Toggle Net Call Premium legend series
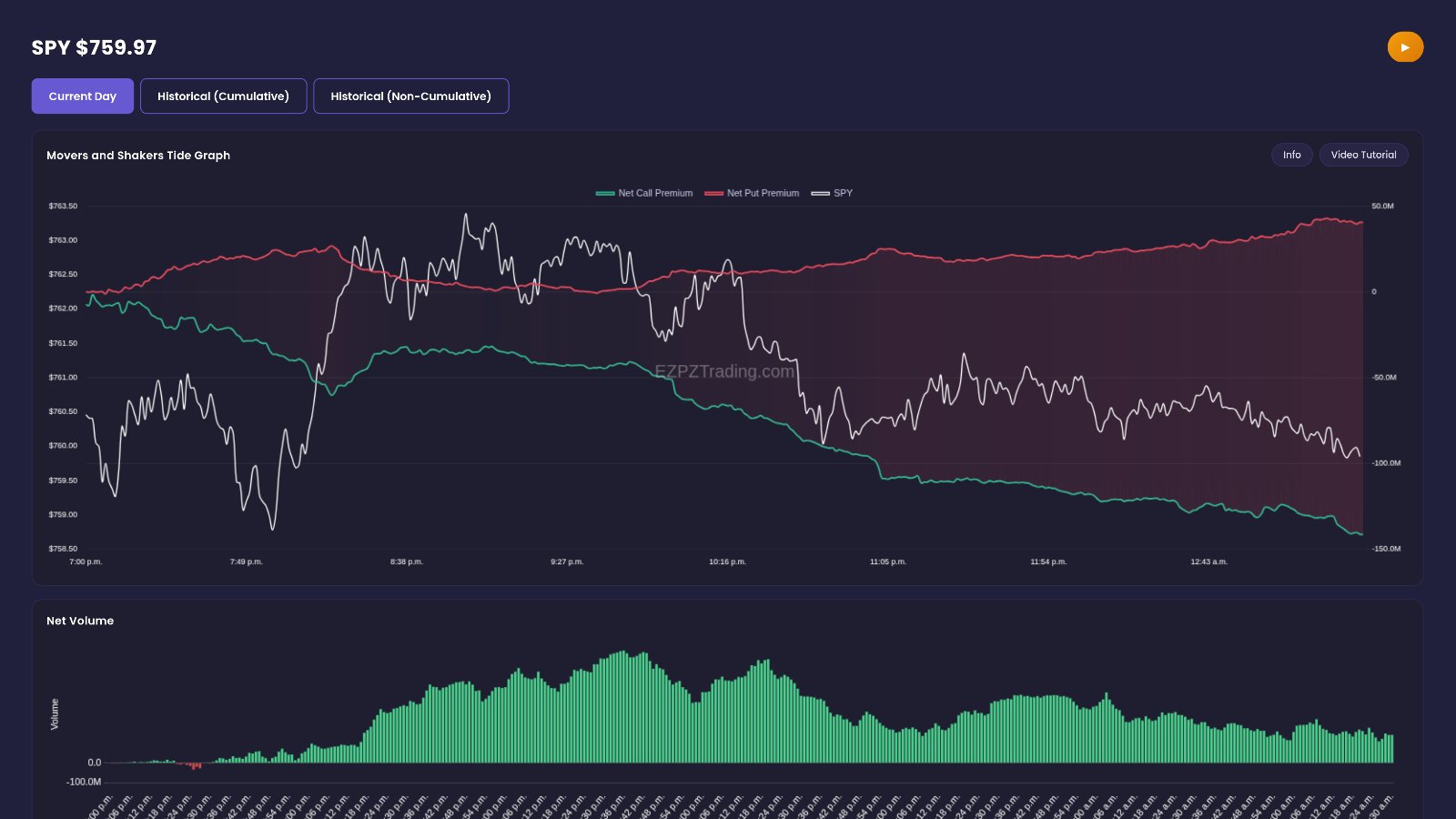 [x=644, y=193]
